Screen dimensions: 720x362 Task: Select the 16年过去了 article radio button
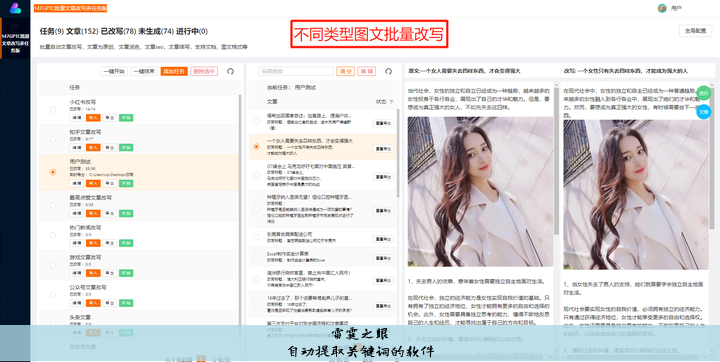tap(256, 304)
